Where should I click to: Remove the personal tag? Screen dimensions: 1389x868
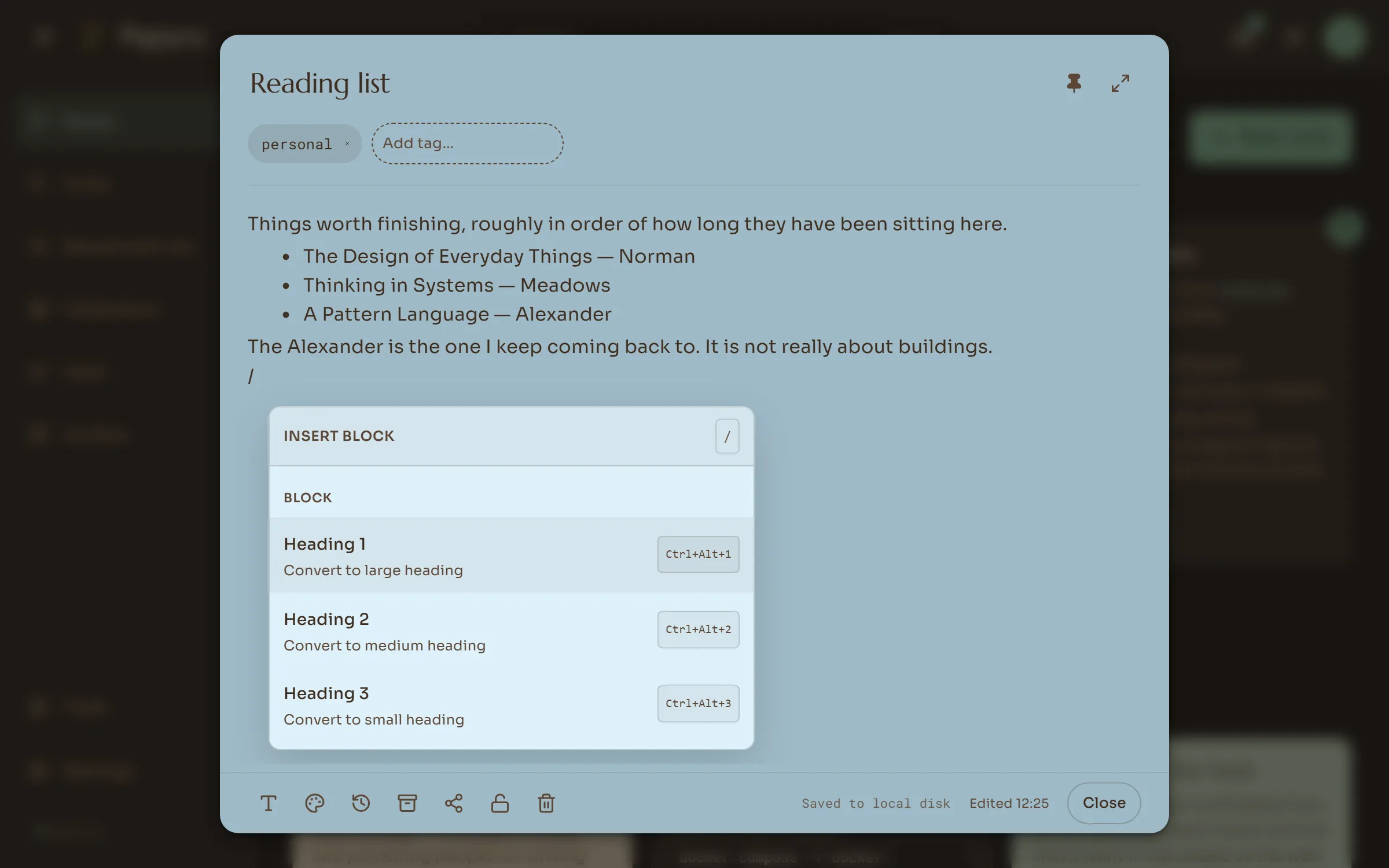click(x=347, y=144)
